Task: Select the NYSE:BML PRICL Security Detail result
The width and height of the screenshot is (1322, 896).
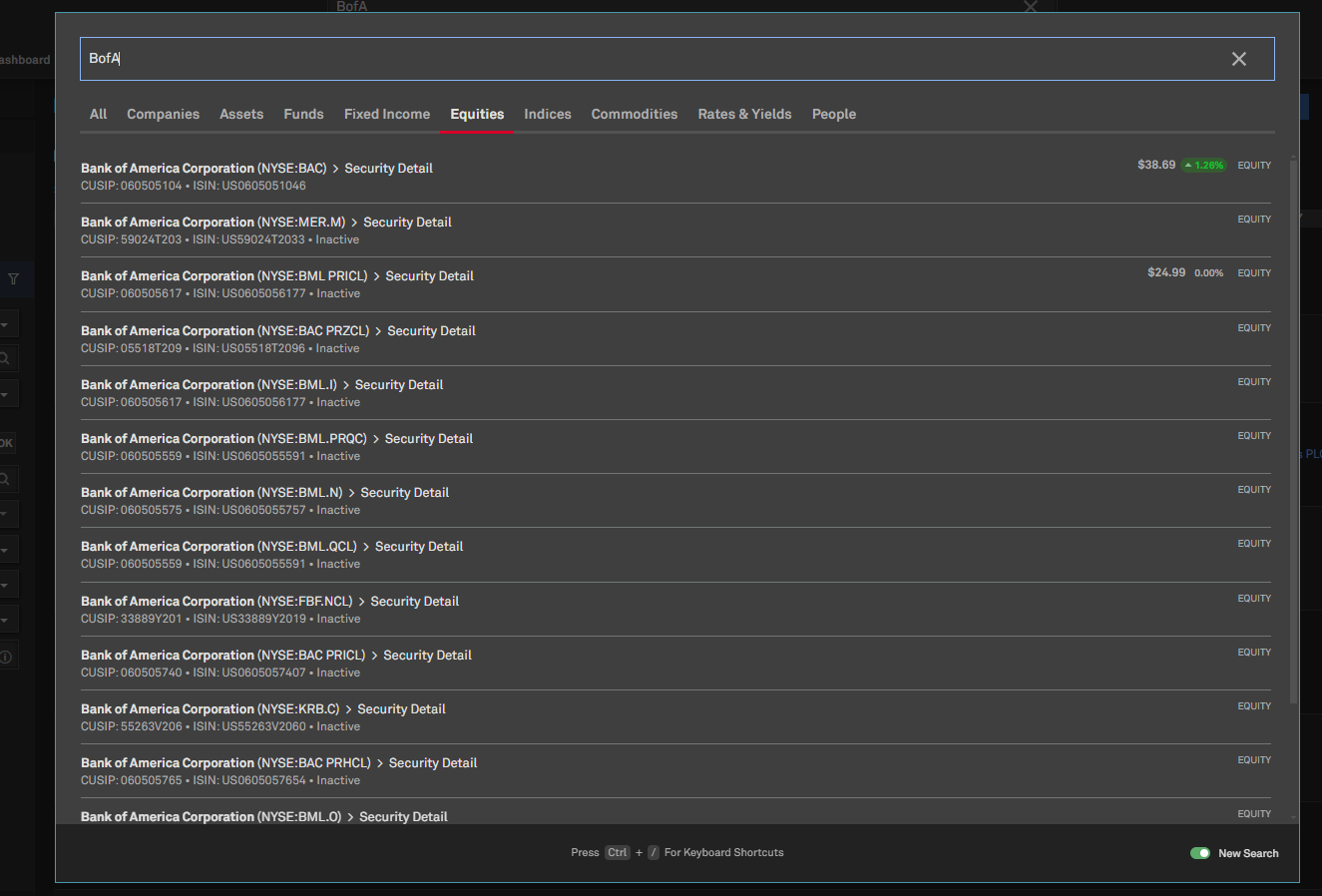Action: pos(675,284)
